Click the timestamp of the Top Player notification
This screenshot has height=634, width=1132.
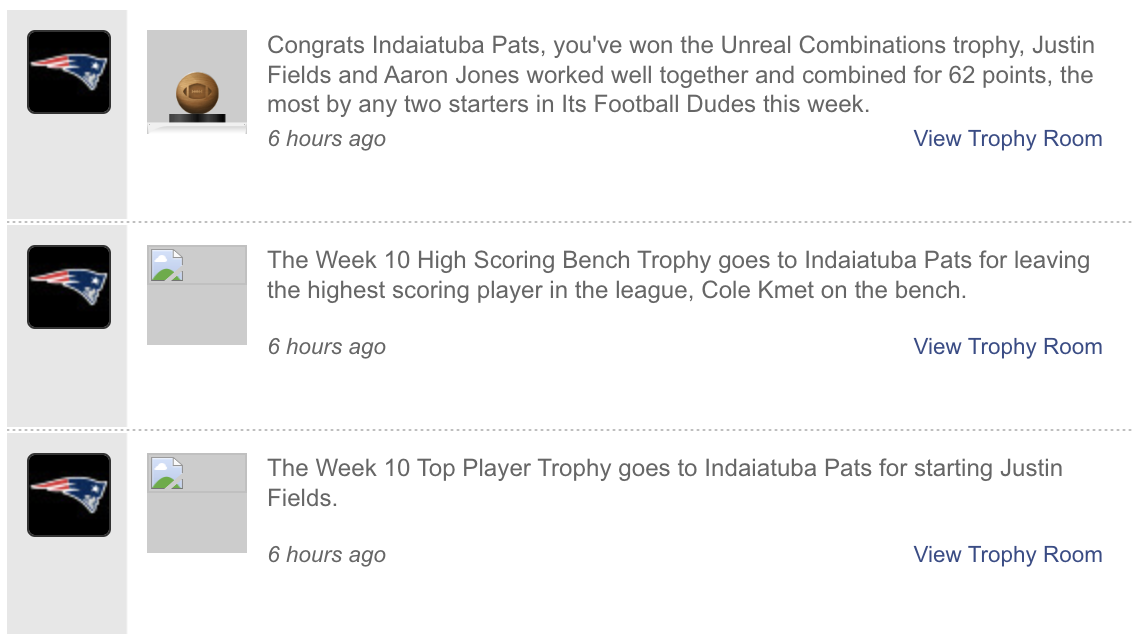325,554
